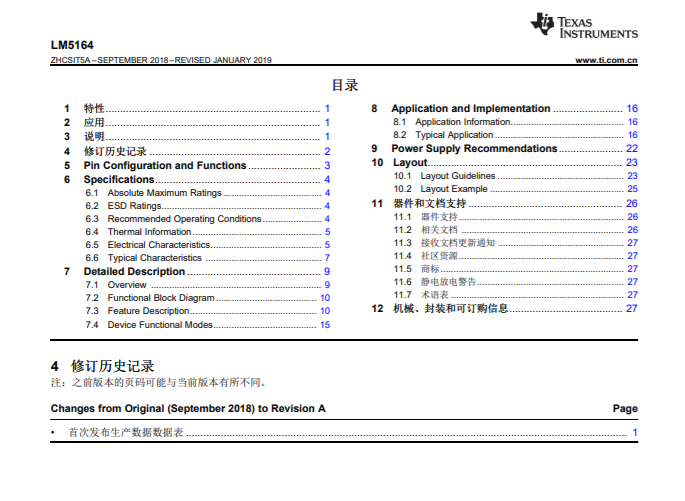Open 7.2 Functional Block Diagram
Viewport: 685px width, 501px height.
click(x=208, y=298)
